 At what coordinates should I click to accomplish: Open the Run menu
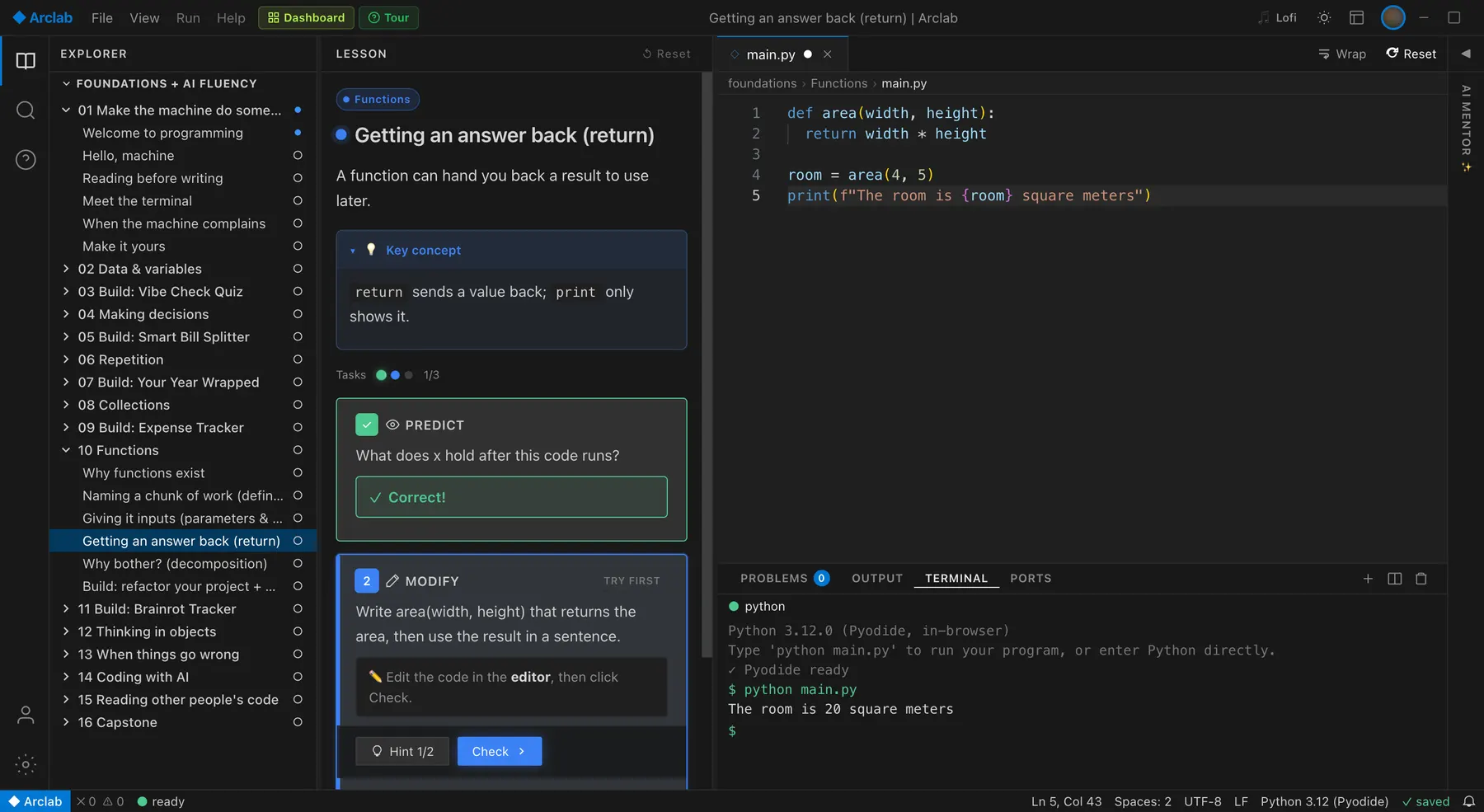pyautogui.click(x=188, y=17)
